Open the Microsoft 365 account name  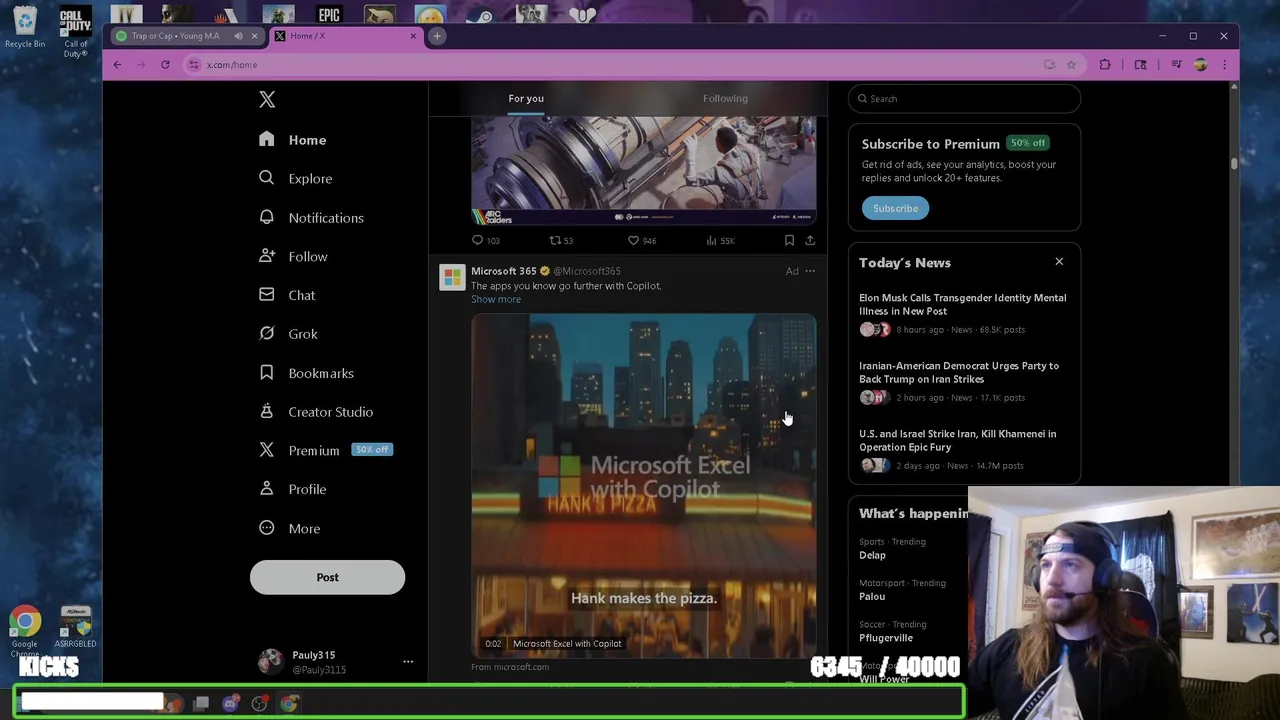point(504,271)
